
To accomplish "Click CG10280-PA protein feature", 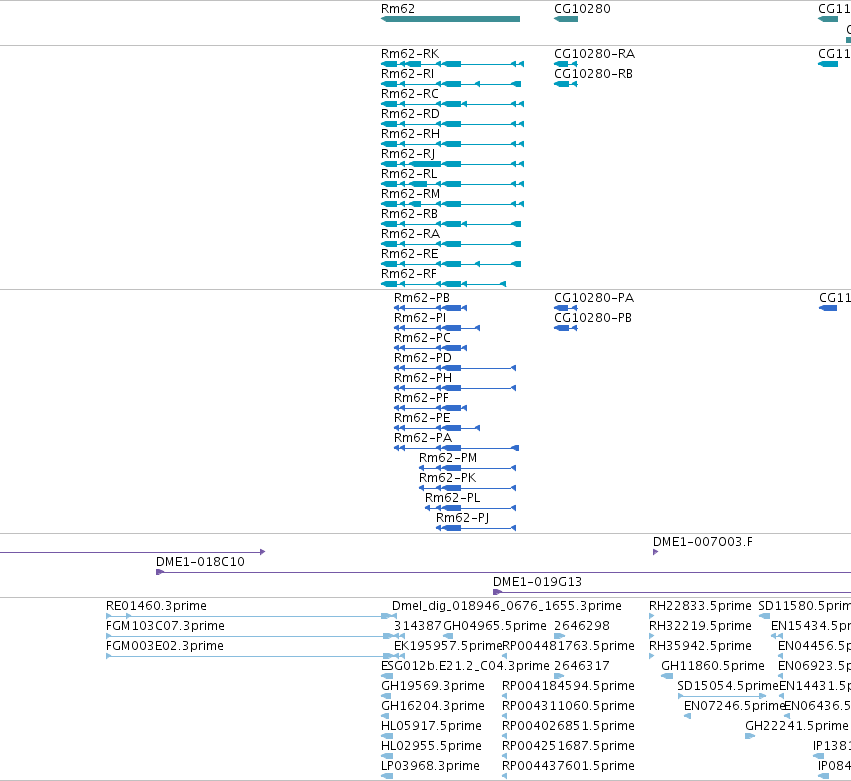I will tap(566, 308).
